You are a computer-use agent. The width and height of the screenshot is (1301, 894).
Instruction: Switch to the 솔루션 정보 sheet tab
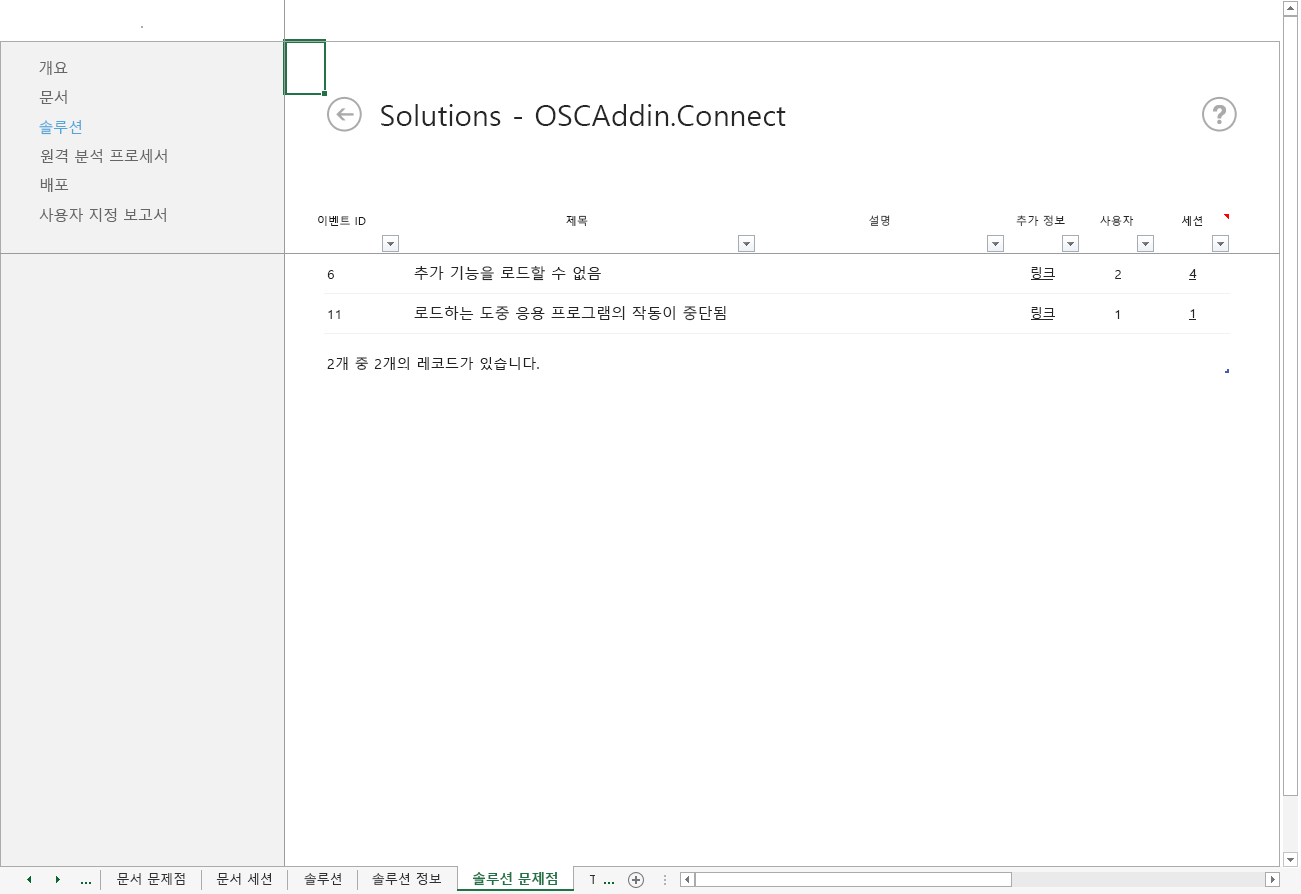click(x=407, y=879)
